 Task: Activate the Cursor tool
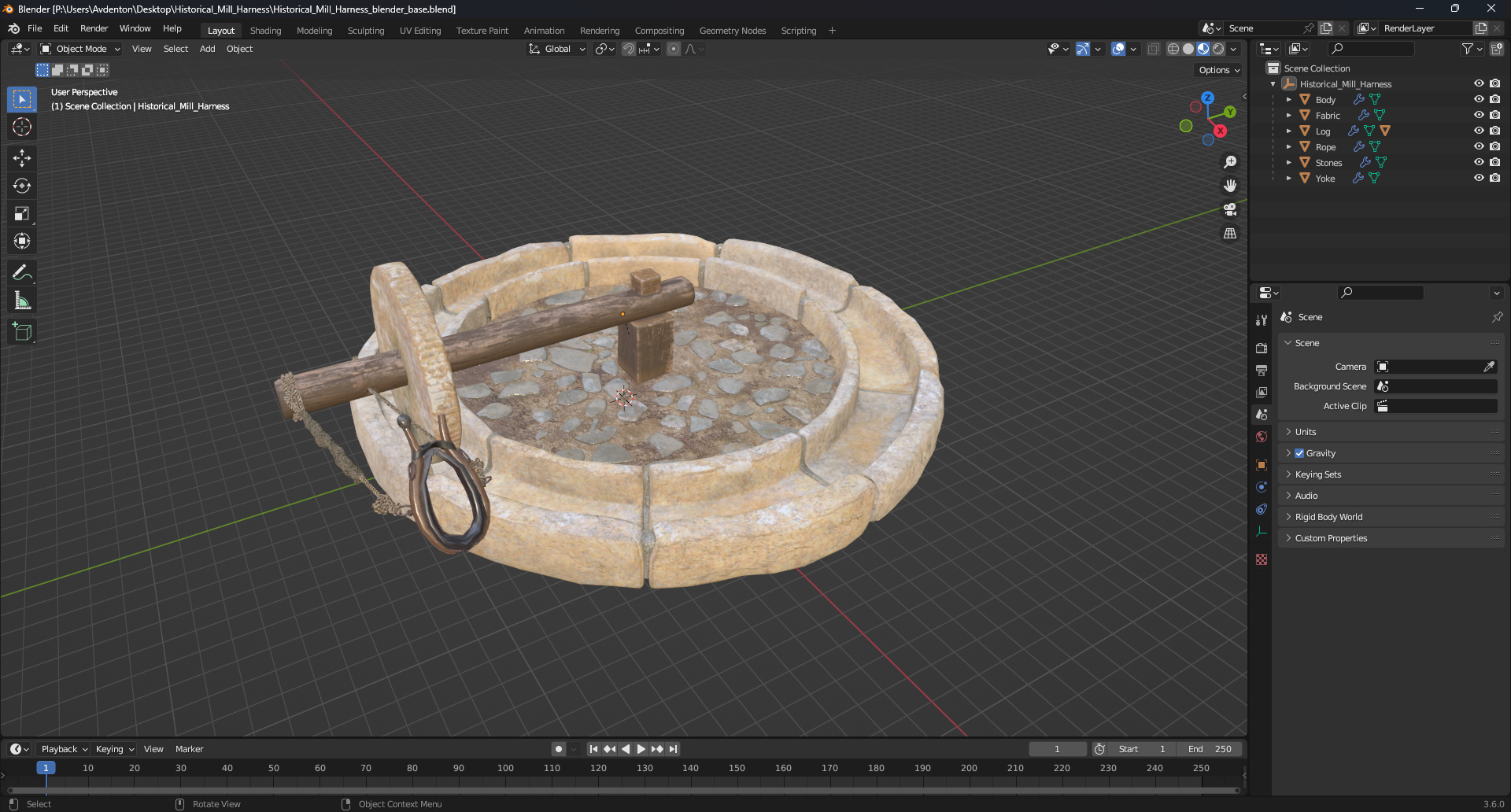click(x=22, y=127)
